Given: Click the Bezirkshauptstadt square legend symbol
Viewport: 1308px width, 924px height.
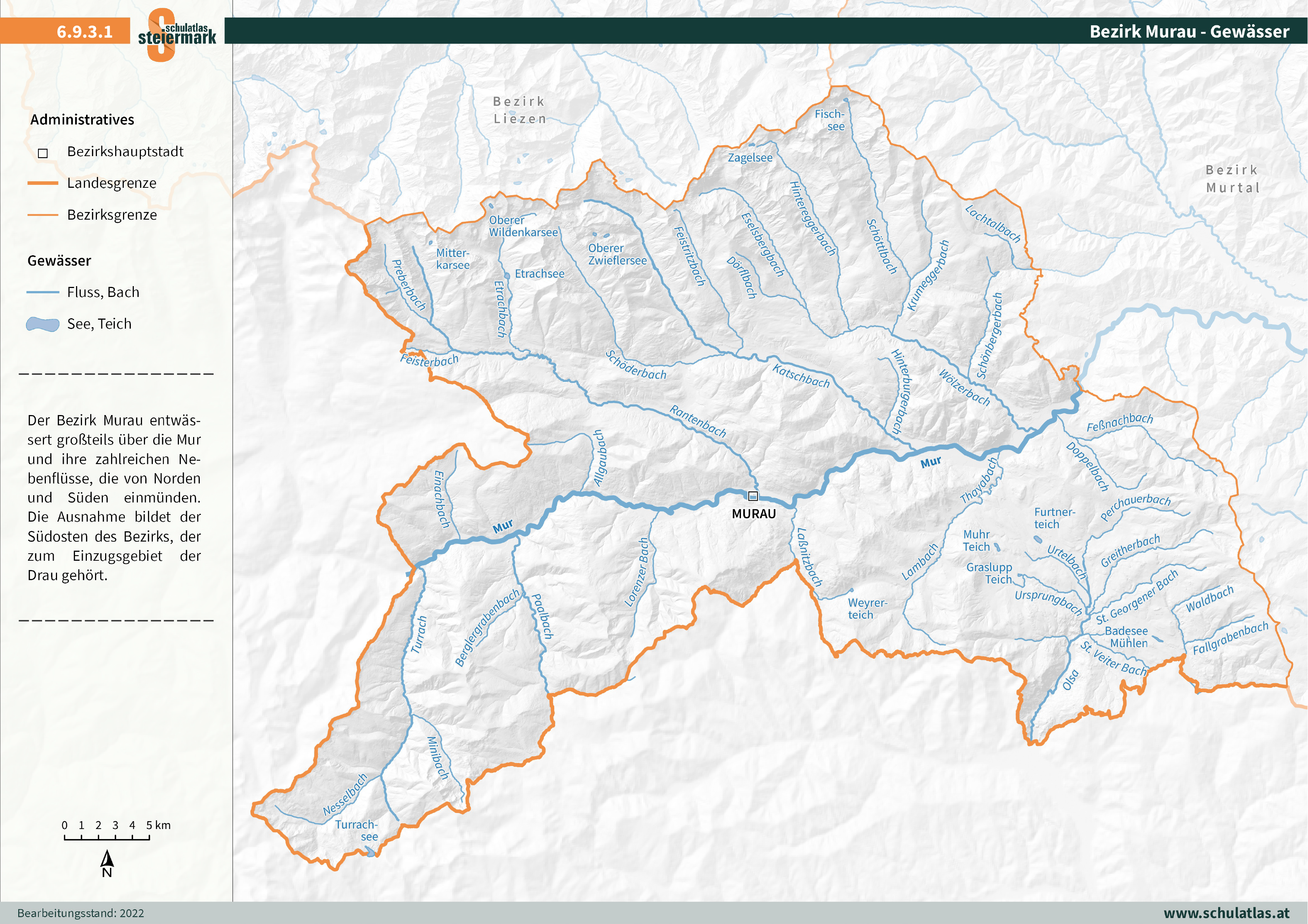Looking at the screenshot, I should [43, 153].
